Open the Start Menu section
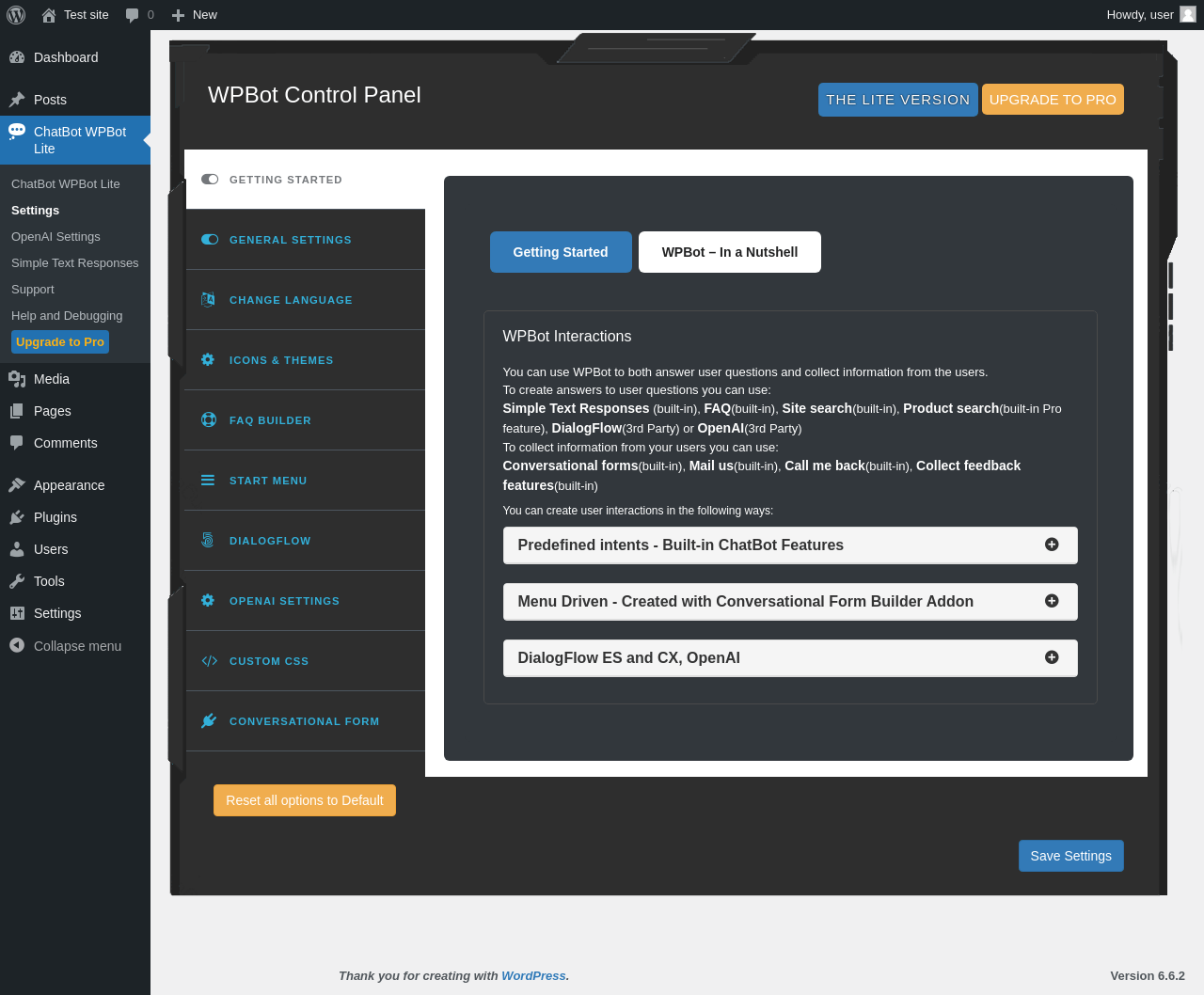The image size is (1204, 995). pyautogui.click(x=306, y=481)
